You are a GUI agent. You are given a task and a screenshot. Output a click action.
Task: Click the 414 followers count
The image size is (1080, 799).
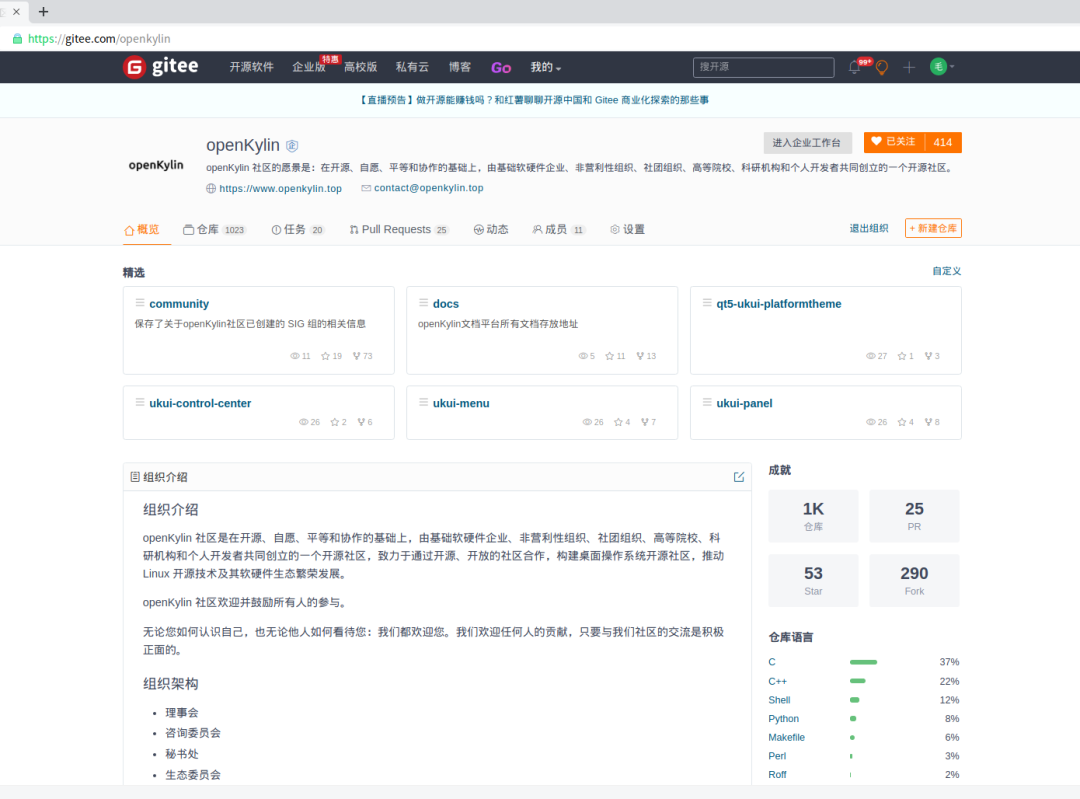(x=943, y=142)
